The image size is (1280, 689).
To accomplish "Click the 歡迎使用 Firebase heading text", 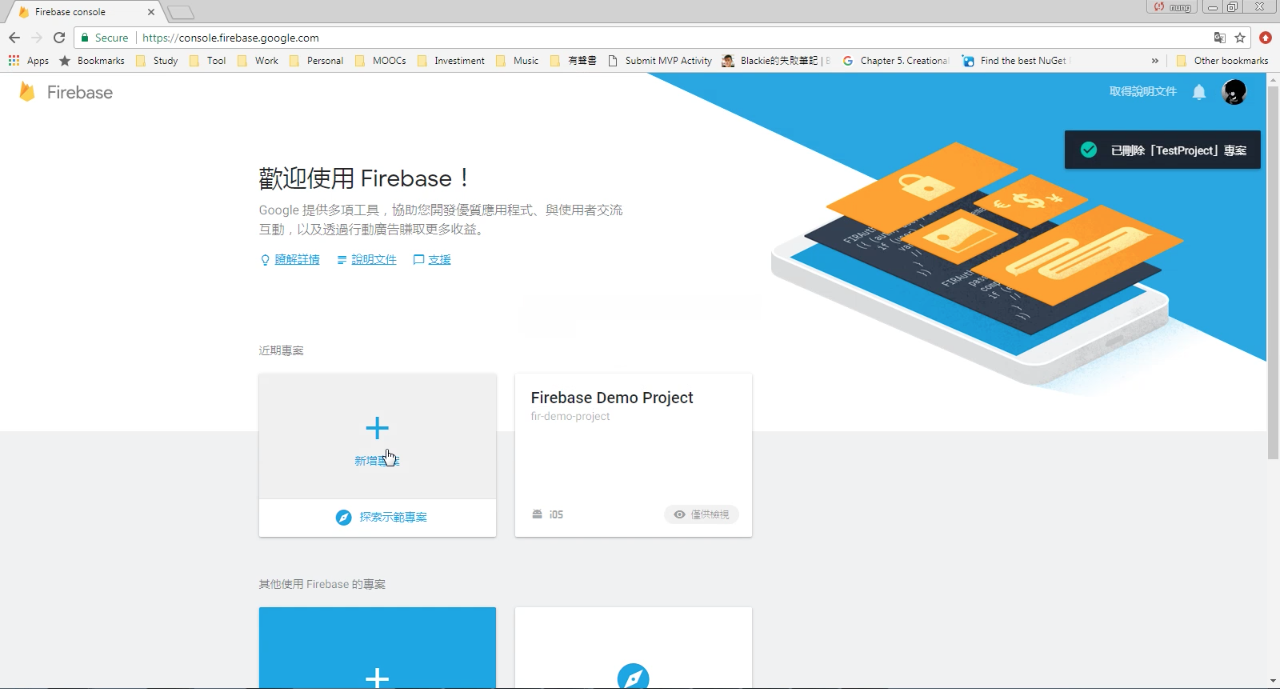I will click(365, 179).
